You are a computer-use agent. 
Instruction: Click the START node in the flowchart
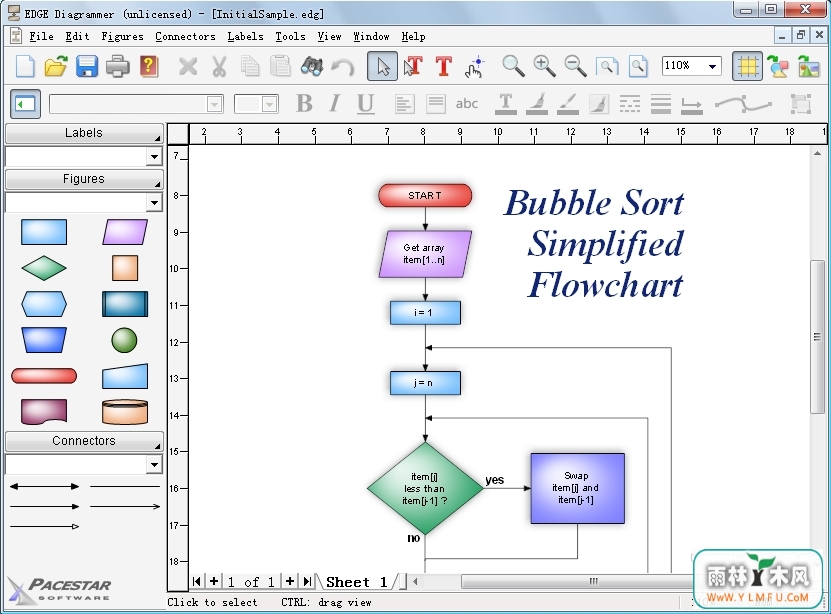click(425, 195)
